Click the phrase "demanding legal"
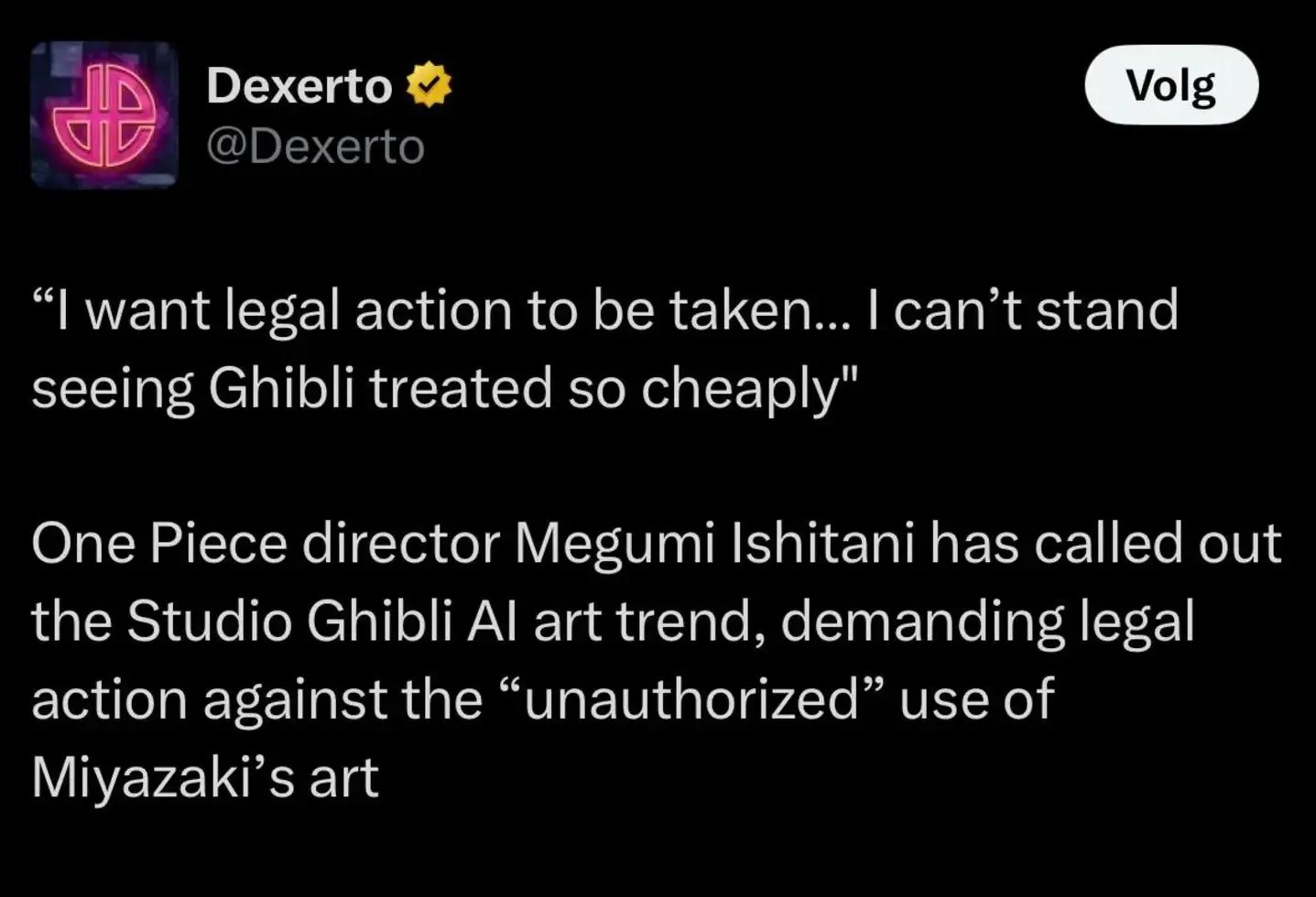1316x897 pixels. [x=987, y=622]
